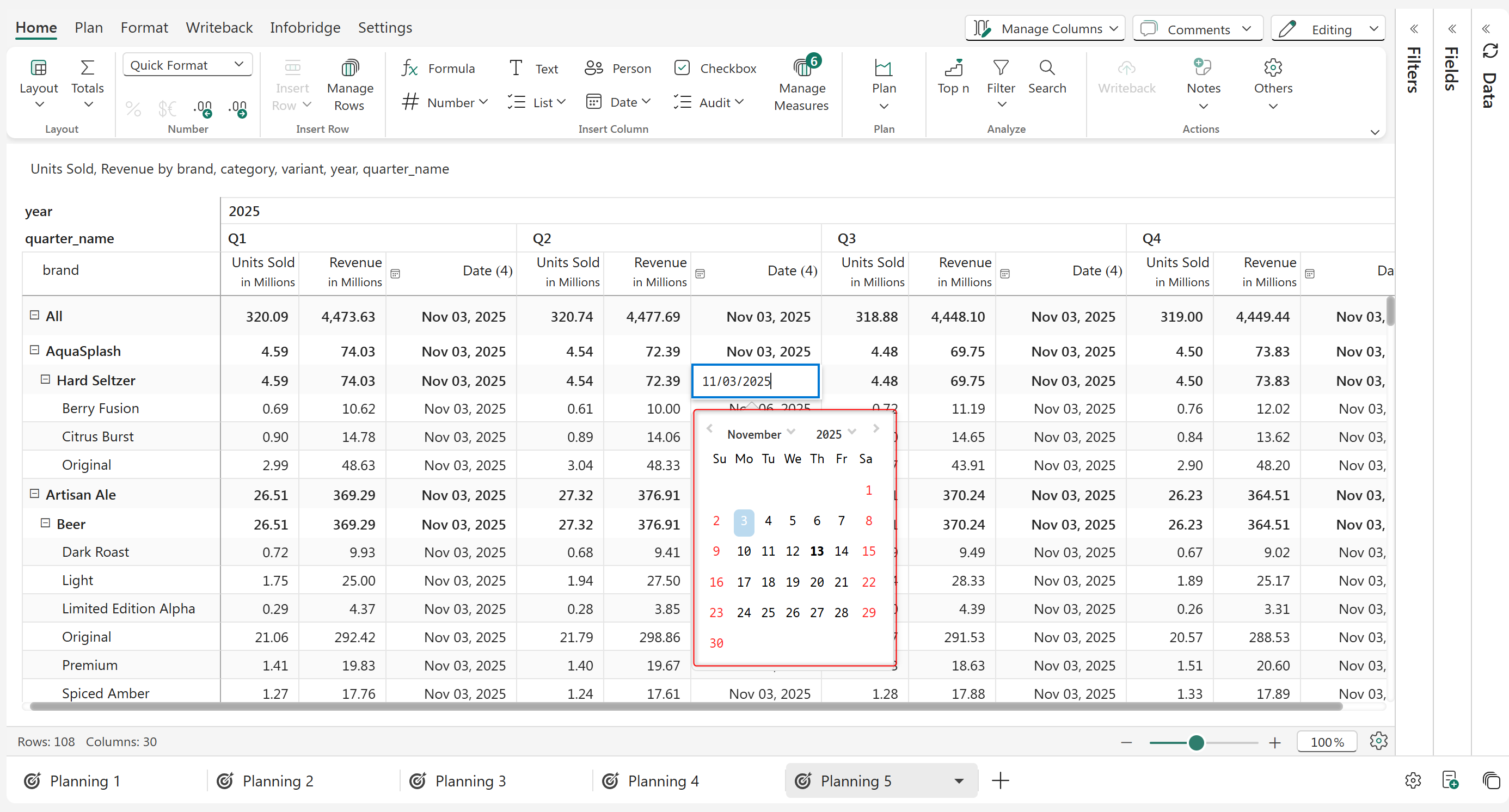The image size is (1509, 812).
Task: Collapse the Hard Seltzer category row
Action: 45,379
